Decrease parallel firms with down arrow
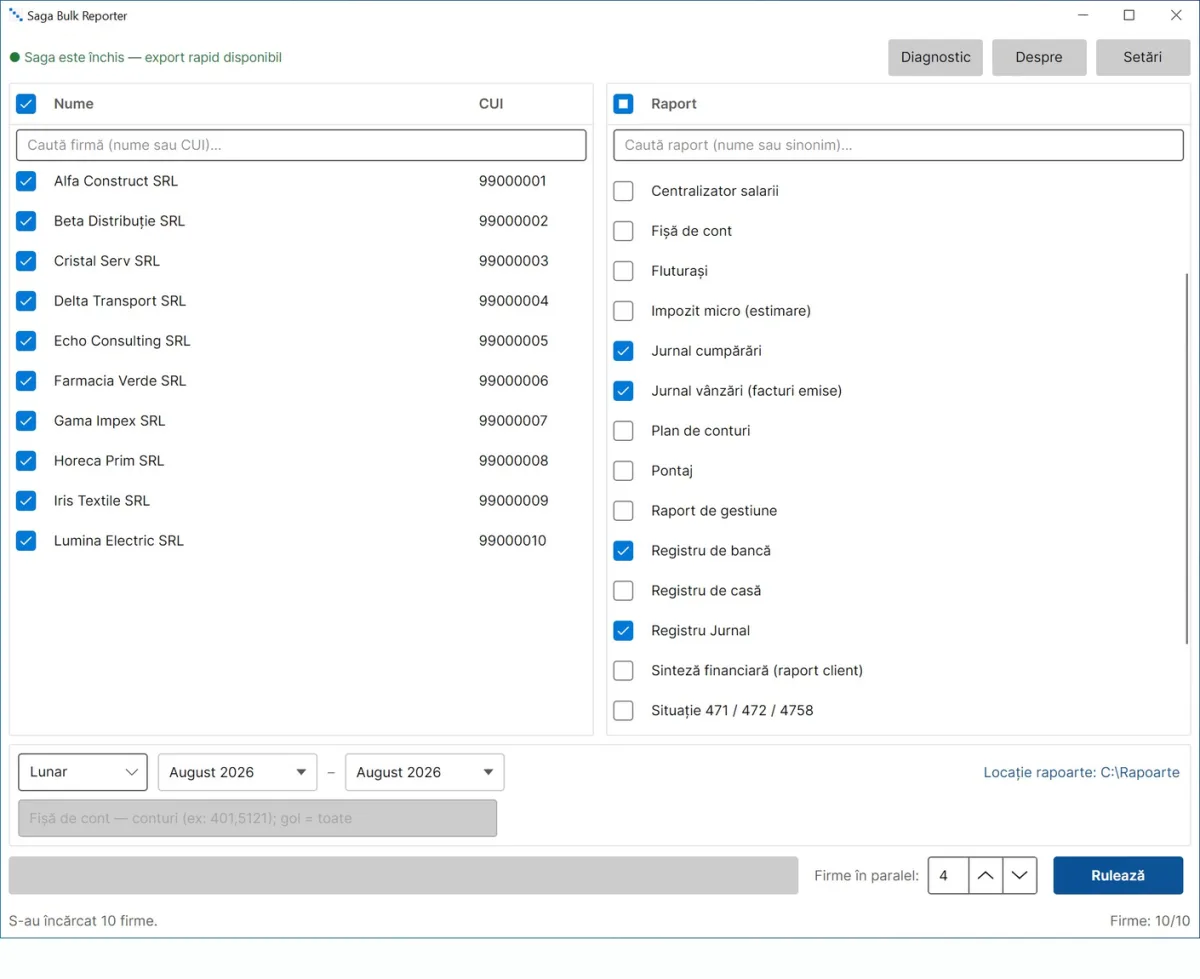 [1019, 875]
